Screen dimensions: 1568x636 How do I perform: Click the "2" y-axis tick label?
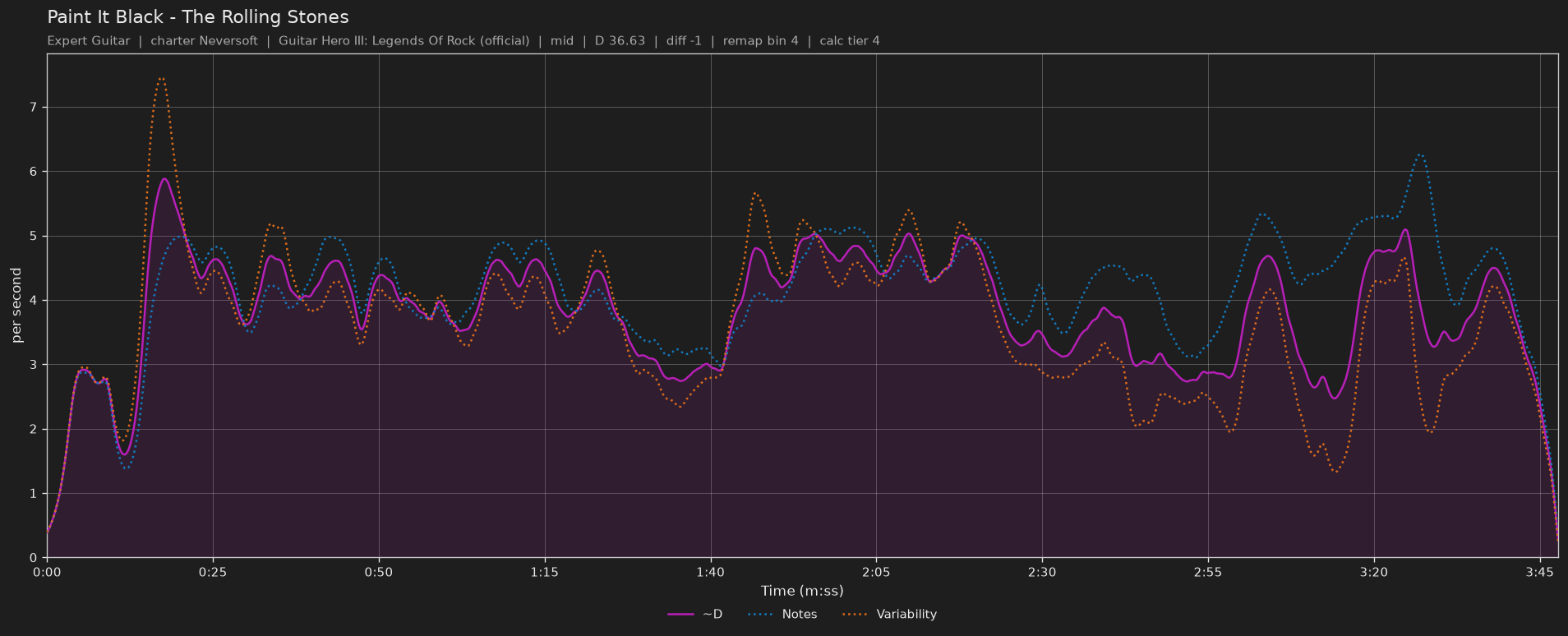coord(35,429)
